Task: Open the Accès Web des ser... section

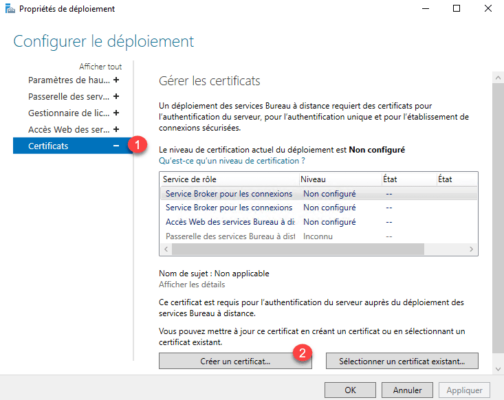Action: point(69,129)
